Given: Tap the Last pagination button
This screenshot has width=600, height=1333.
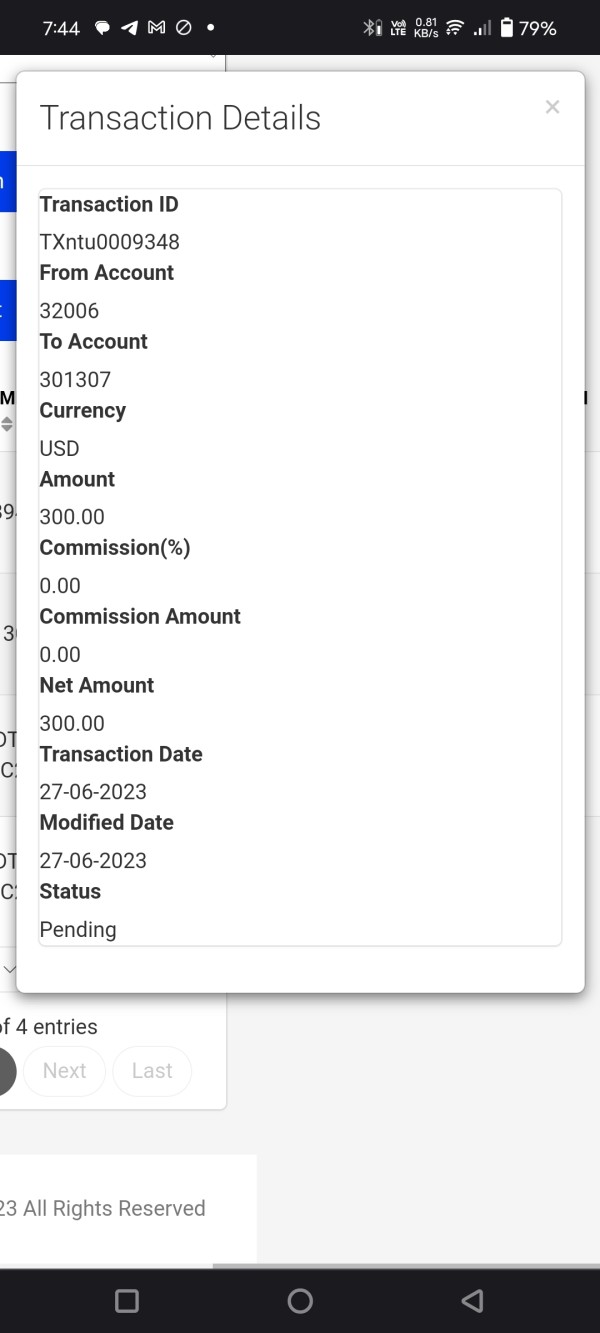Looking at the screenshot, I should 152,1071.
